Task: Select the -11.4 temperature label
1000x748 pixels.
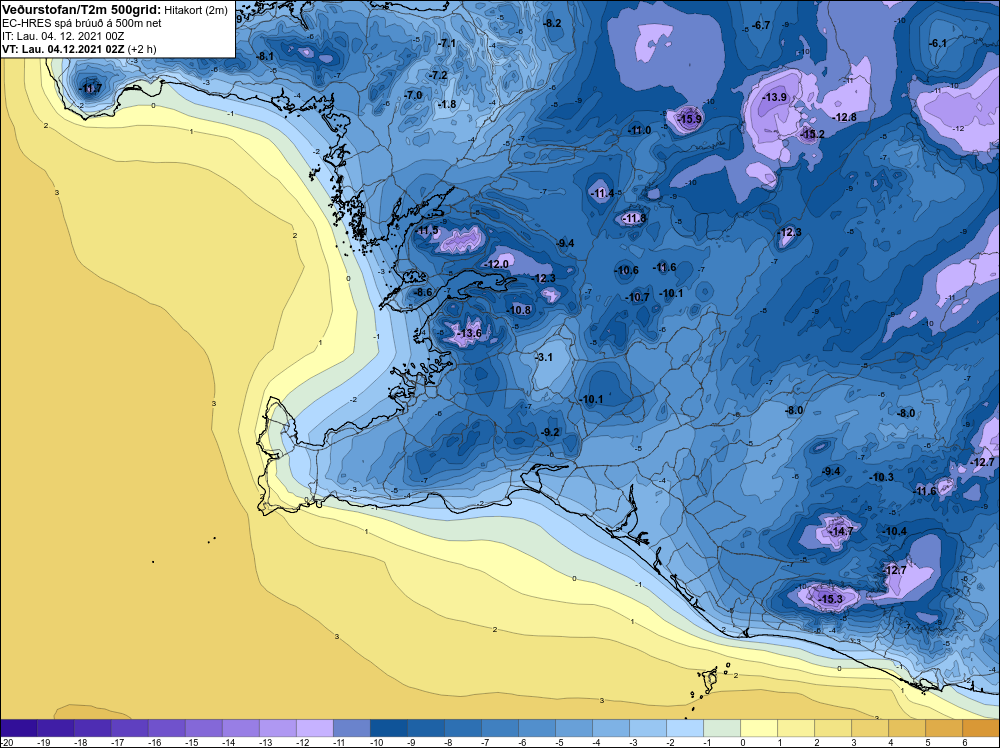Action: tap(602, 193)
